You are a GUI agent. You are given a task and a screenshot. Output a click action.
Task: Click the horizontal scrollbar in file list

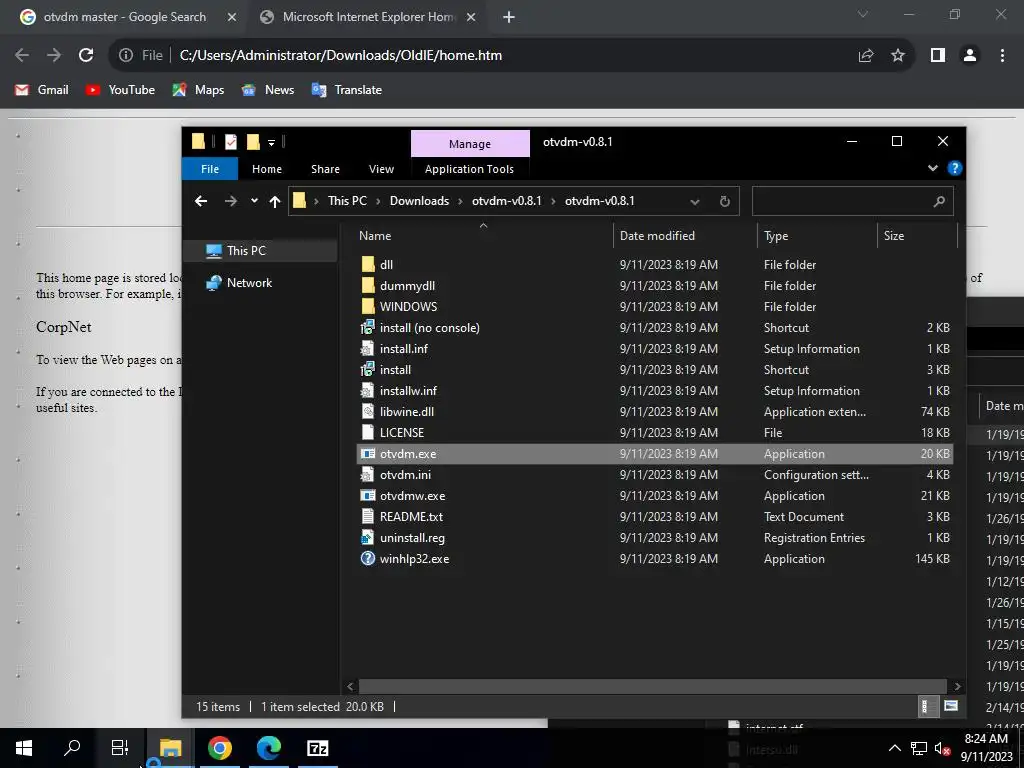[x=653, y=686]
